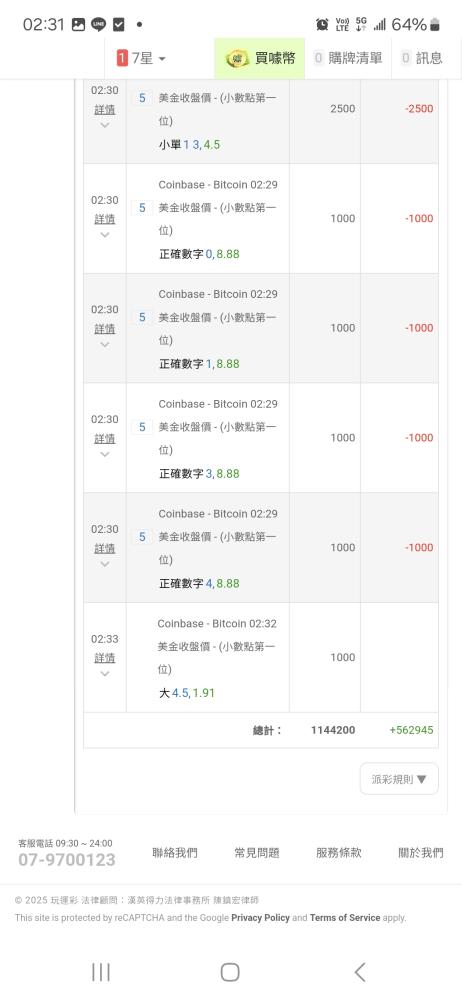Open the 7星 level dropdown

(x=141, y=59)
